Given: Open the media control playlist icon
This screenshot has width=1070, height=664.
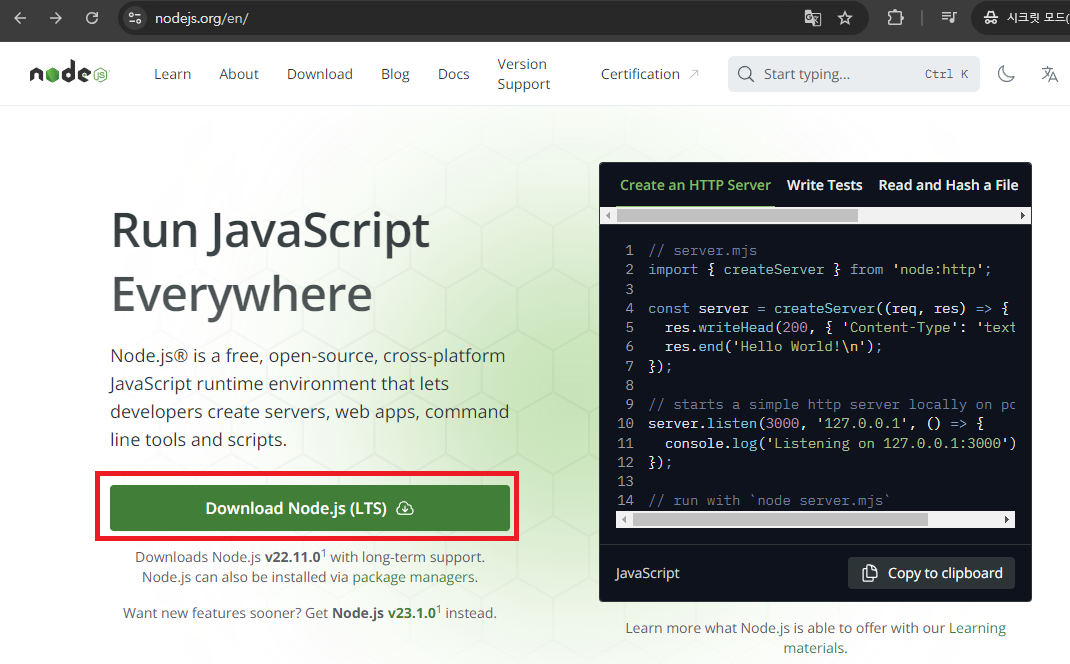Looking at the screenshot, I should point(949,18).
